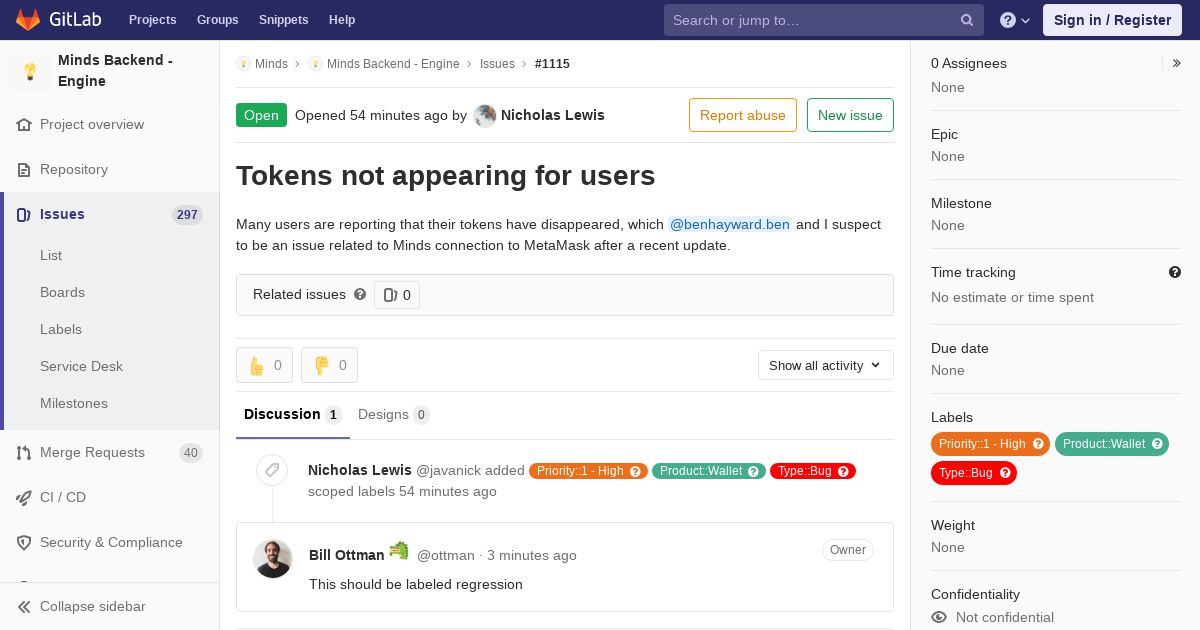The height and width of the screenshot is (630, 1200).
Task: Click the Collapse sidebar double-chevron icon
Action: click(24, 607)
